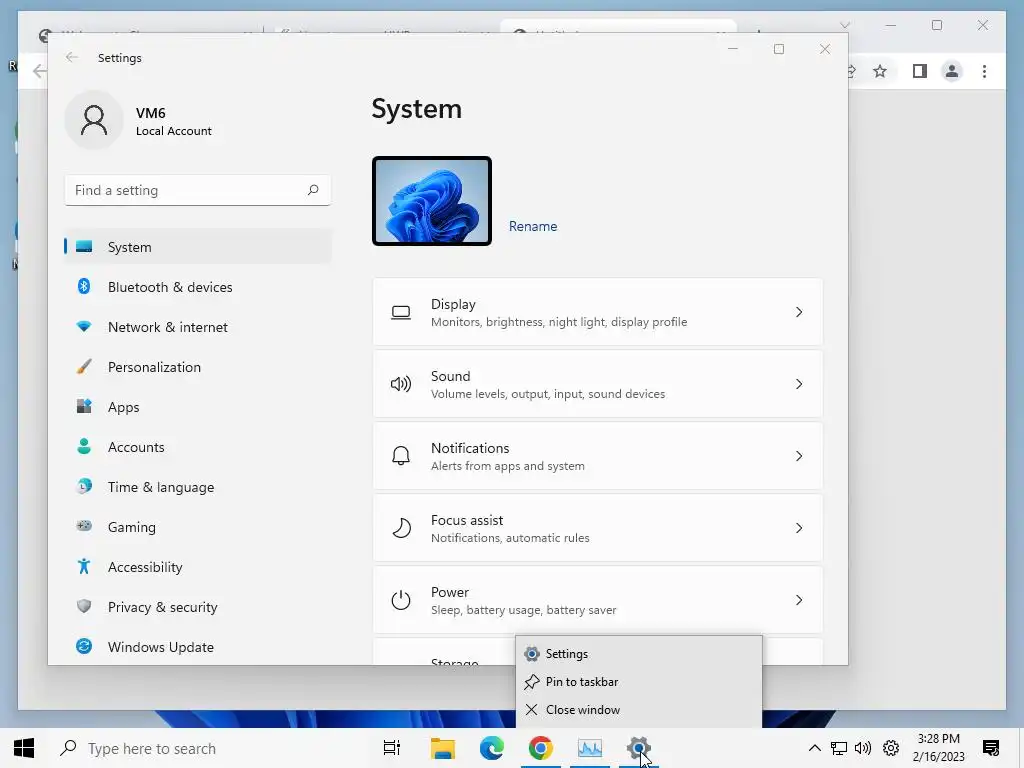The image size is (1024, 768).
Task: Go to Privacy & security
Action: (x=198, y=607)
